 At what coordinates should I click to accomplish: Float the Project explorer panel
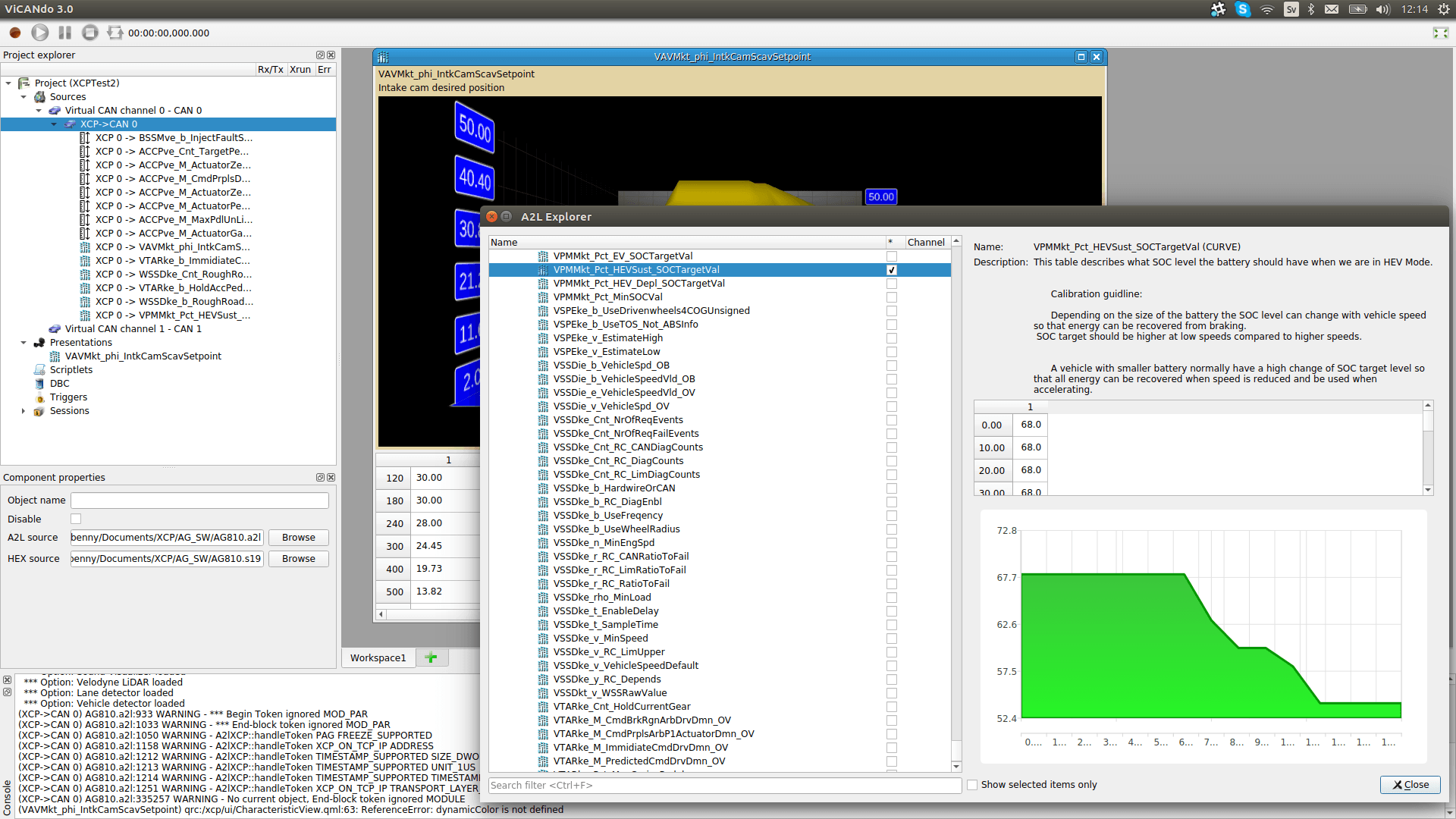(x=320, y=55)
